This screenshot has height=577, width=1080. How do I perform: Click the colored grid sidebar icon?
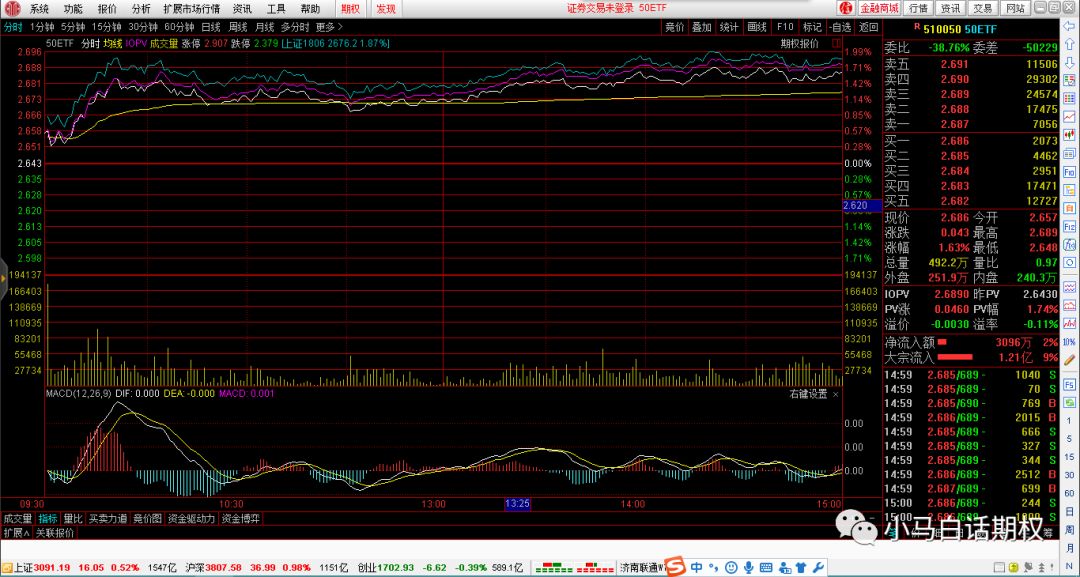1070,99
